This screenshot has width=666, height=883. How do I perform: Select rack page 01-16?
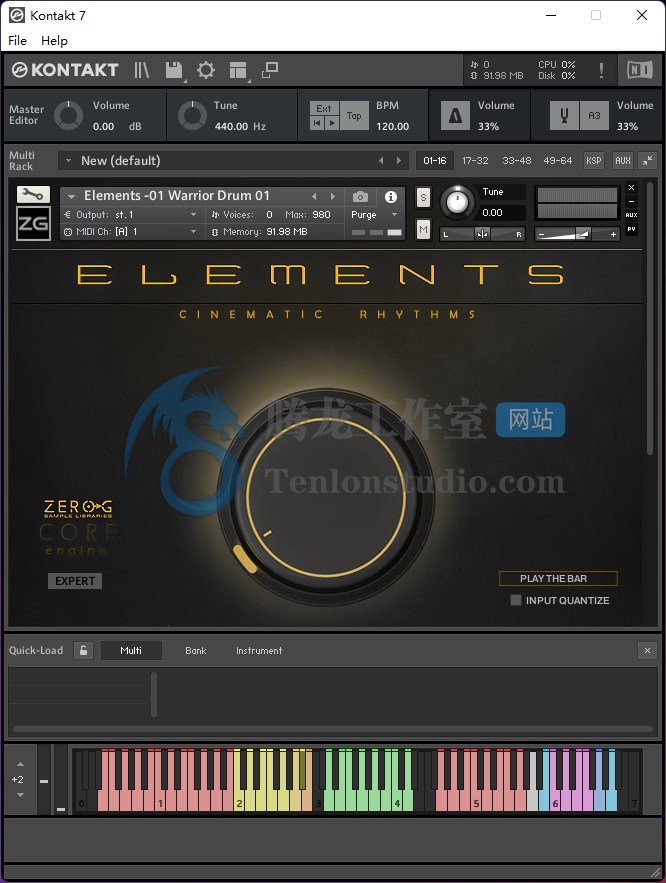[x=435, y=161]
